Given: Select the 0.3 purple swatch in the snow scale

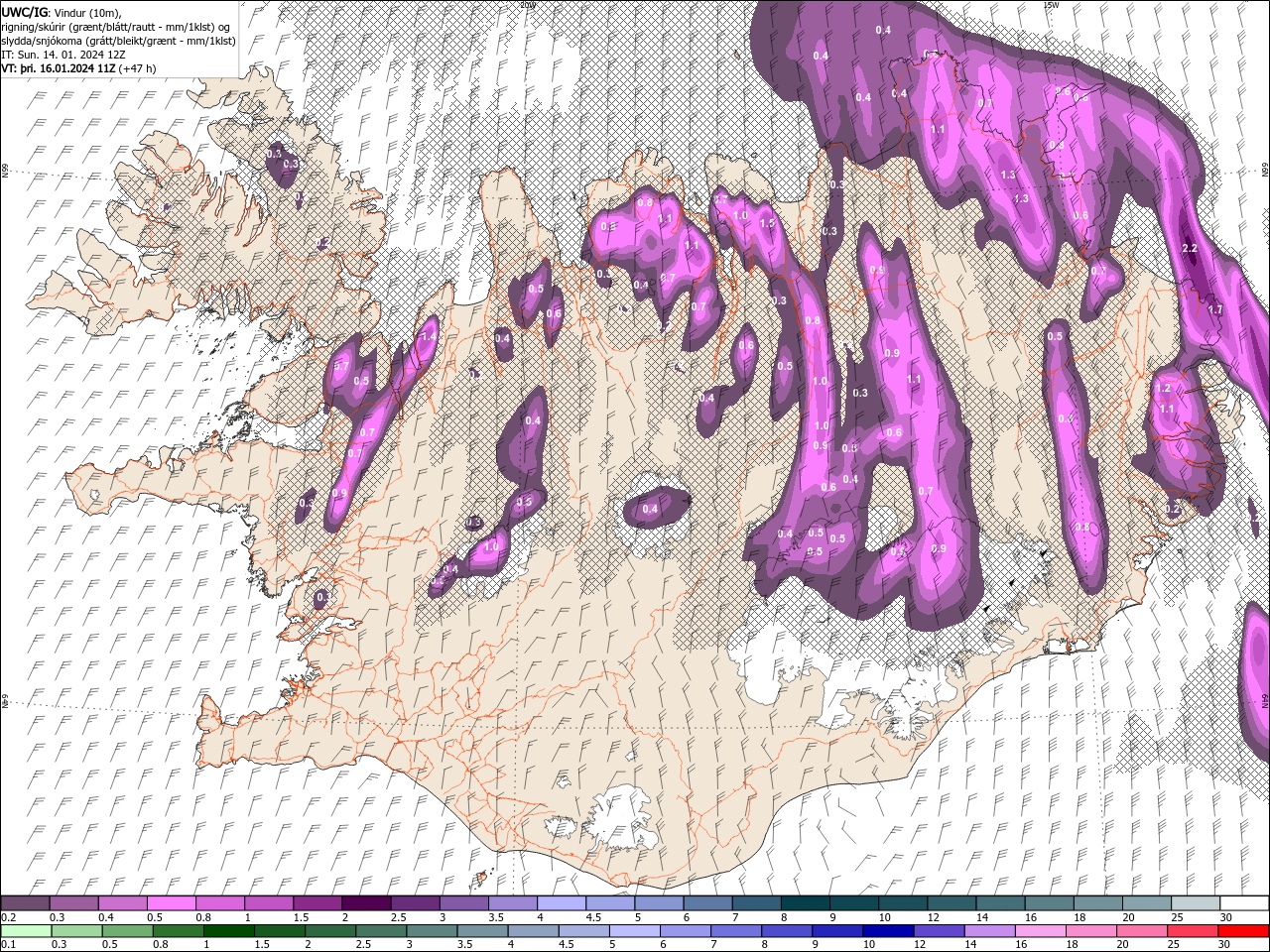Looking at the screenshot, I should (73, 903).
